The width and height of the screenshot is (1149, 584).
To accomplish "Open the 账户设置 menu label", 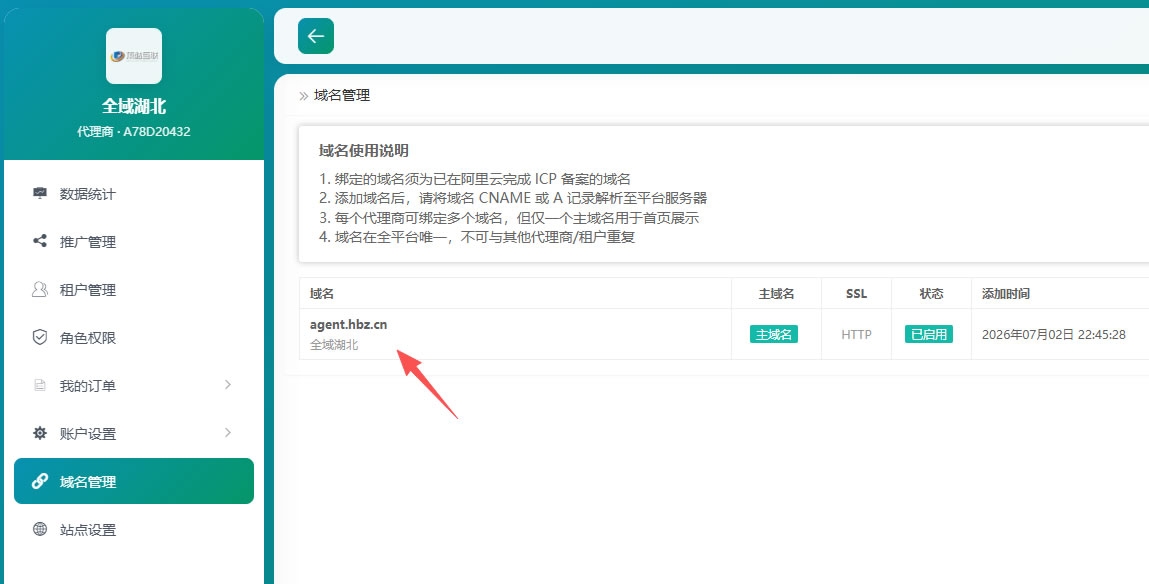I will [88, 434].
